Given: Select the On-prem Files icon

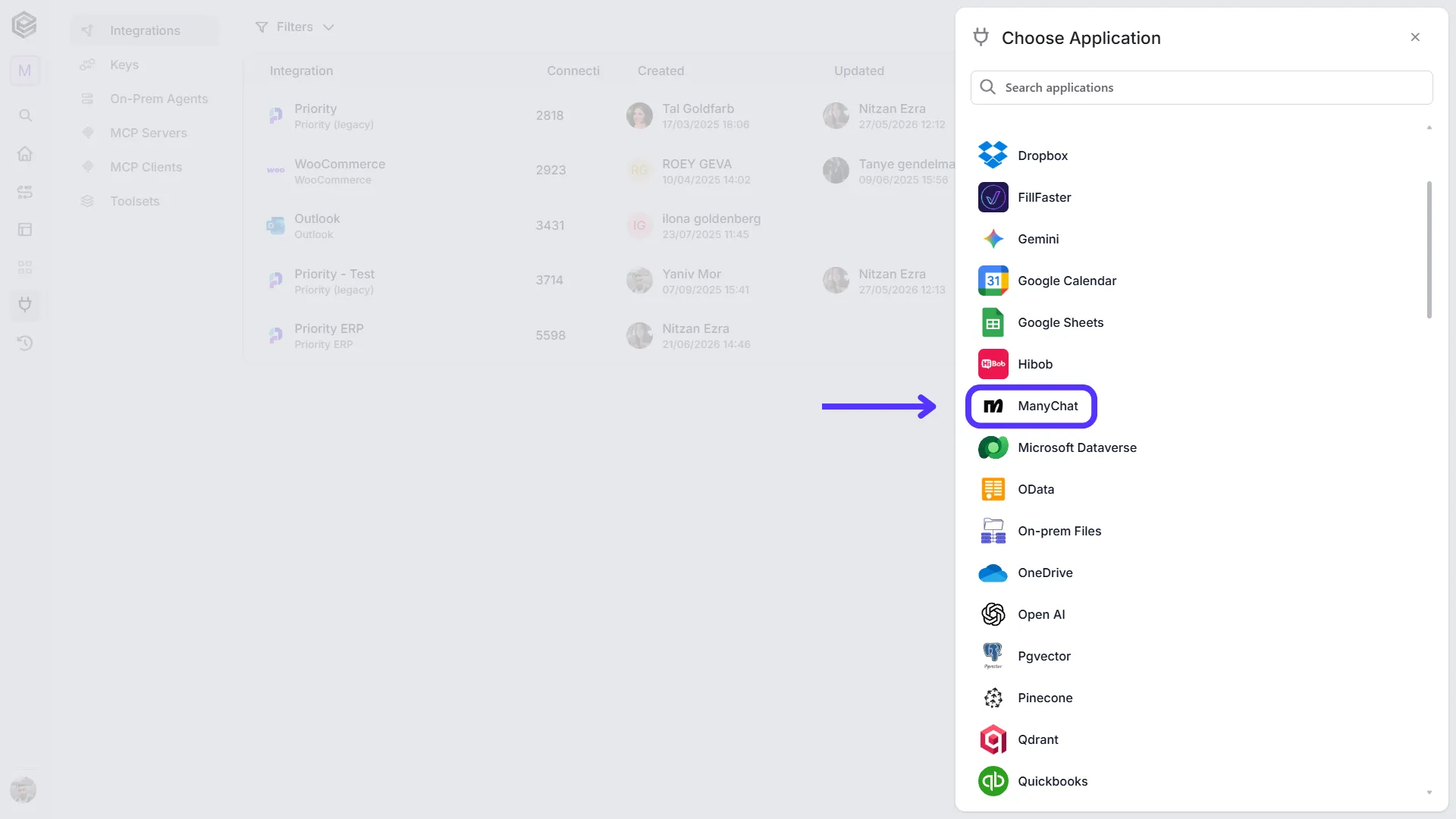Looking at the screenshot, I should (x=993, y=531).
